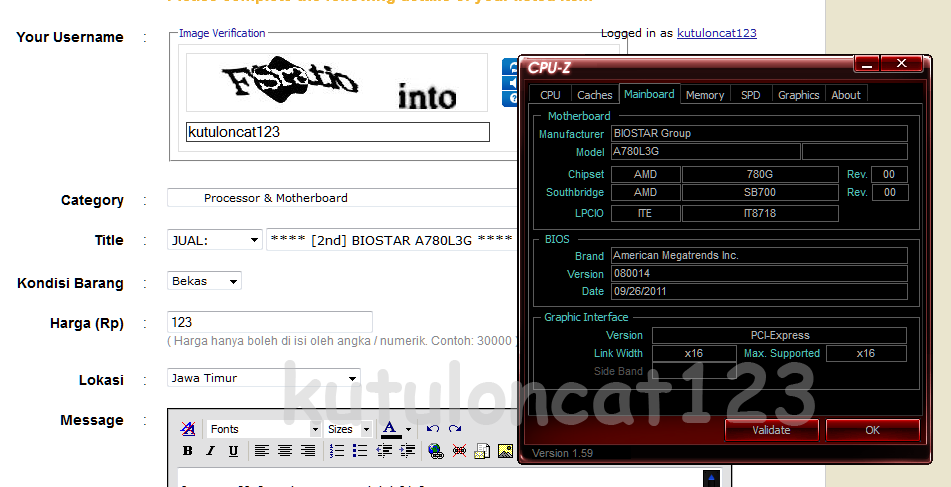Select Mainboard tab in CPU-Z
Viewport: 951px width, 487px height.
[x=649, y=94]
